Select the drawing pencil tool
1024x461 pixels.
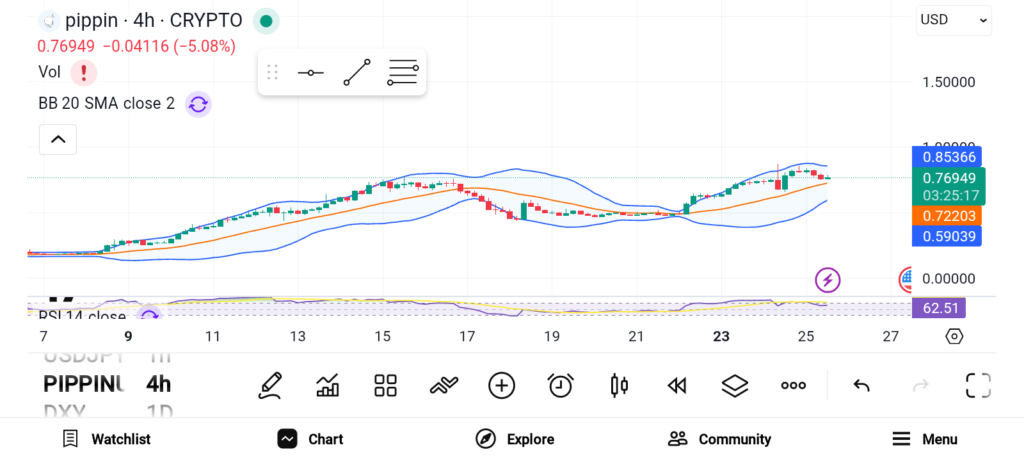[269, 385]
